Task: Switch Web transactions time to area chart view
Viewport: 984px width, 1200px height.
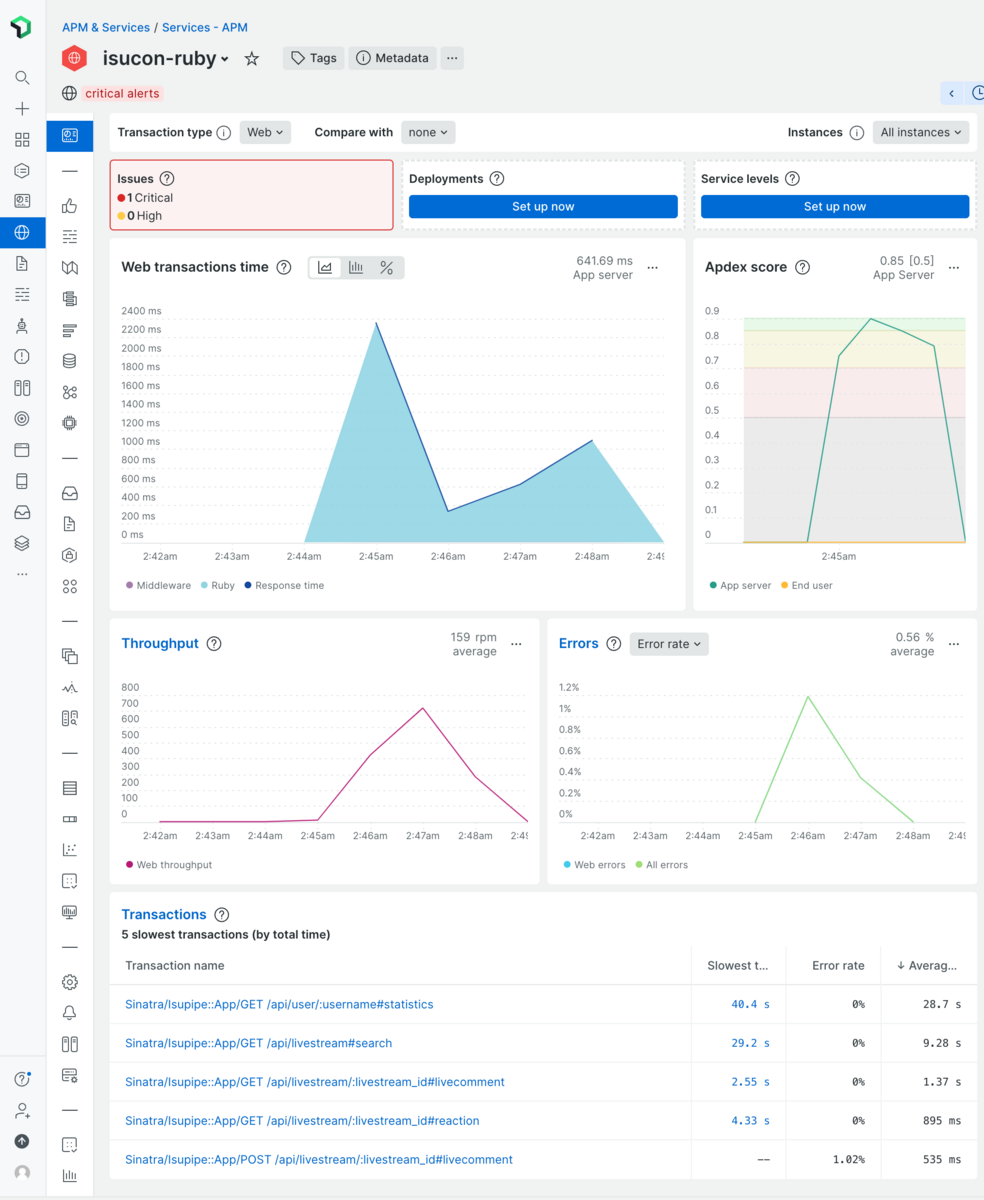Action: [x=325, y=268]
